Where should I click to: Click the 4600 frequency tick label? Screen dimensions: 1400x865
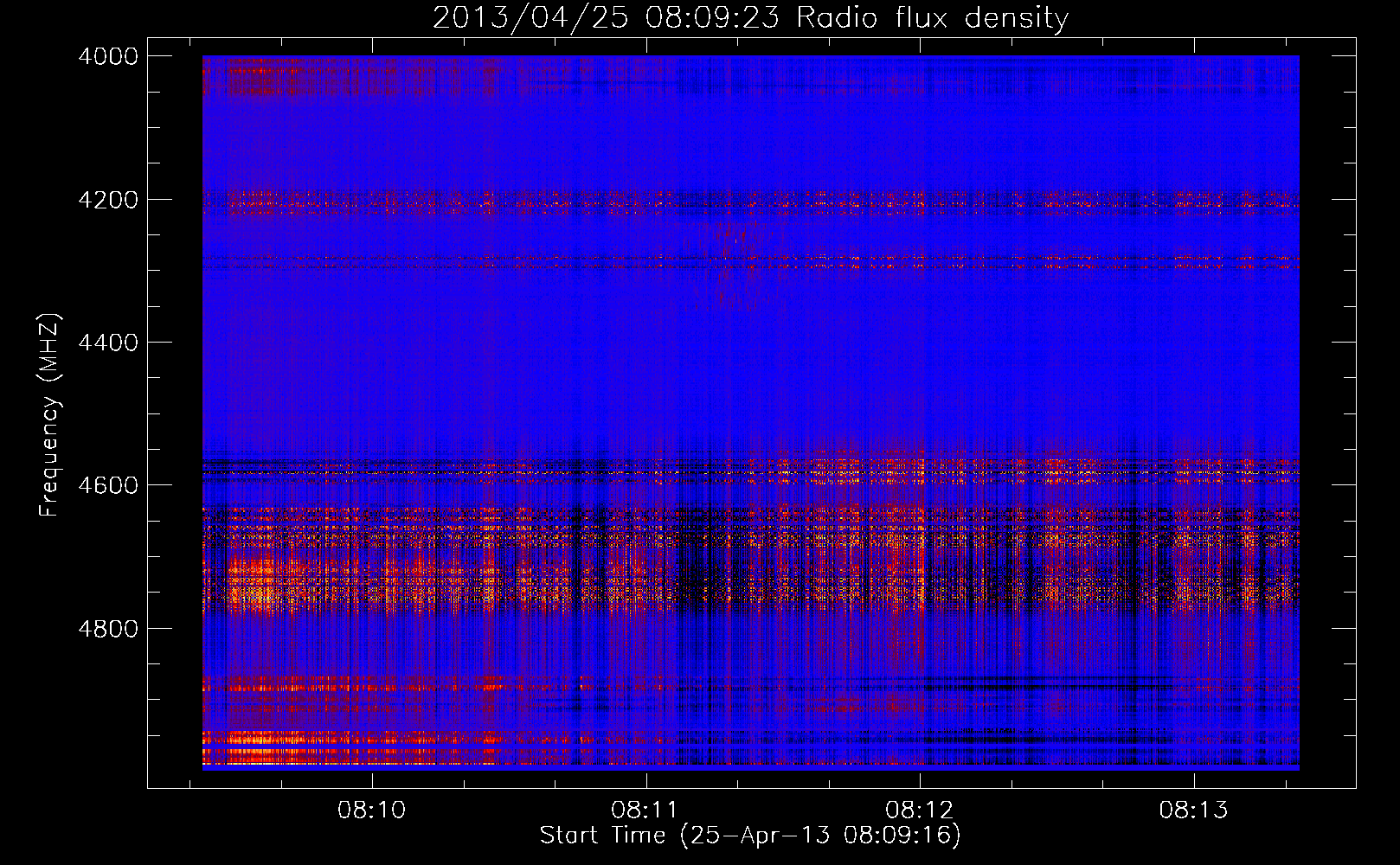tap(108, 485)
